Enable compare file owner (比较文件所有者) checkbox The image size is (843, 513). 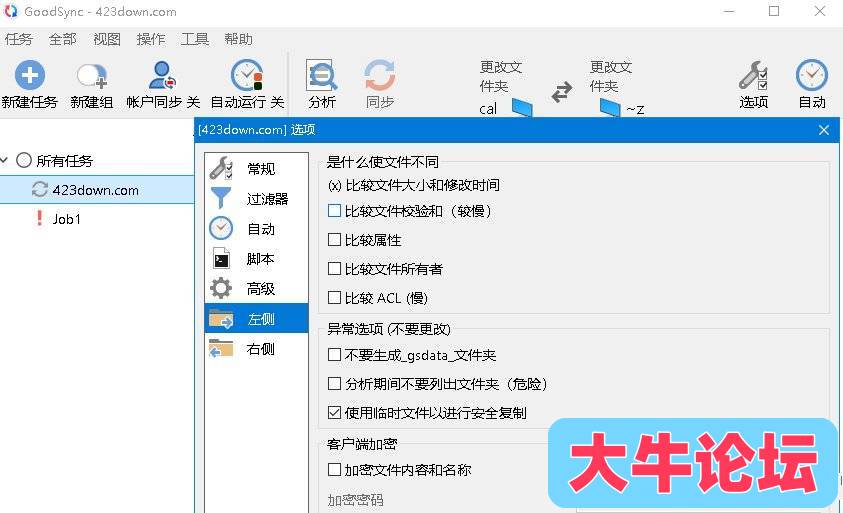(x=334, y=268)
